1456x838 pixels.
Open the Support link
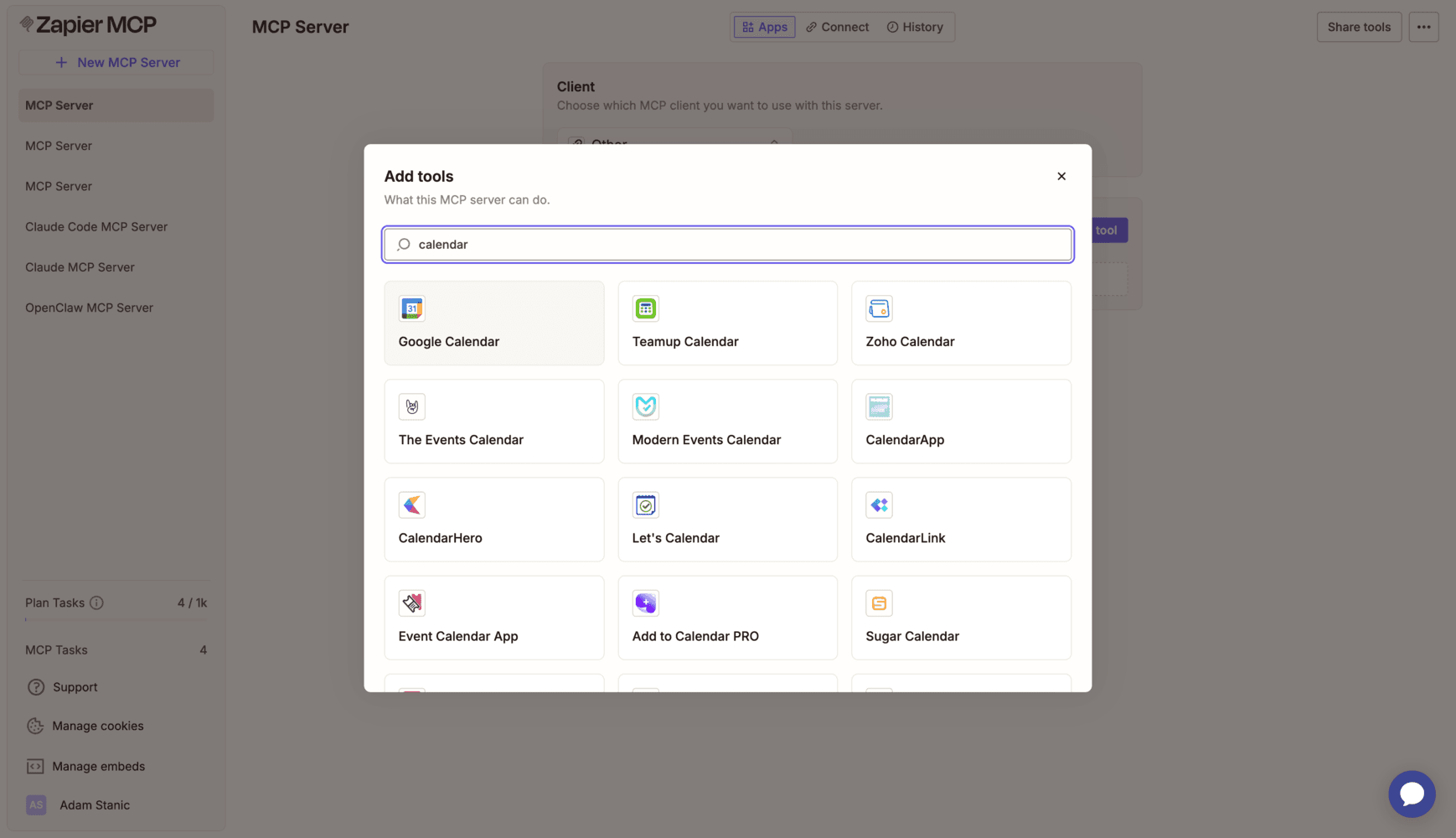point(75,687)
